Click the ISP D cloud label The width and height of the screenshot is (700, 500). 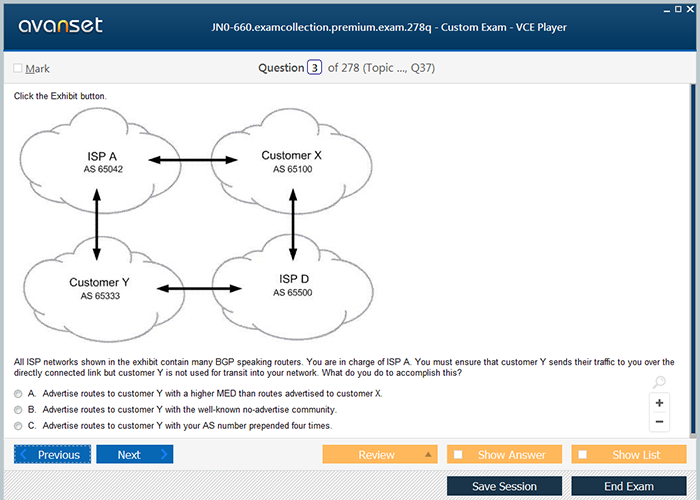click(x=294, y=279)
